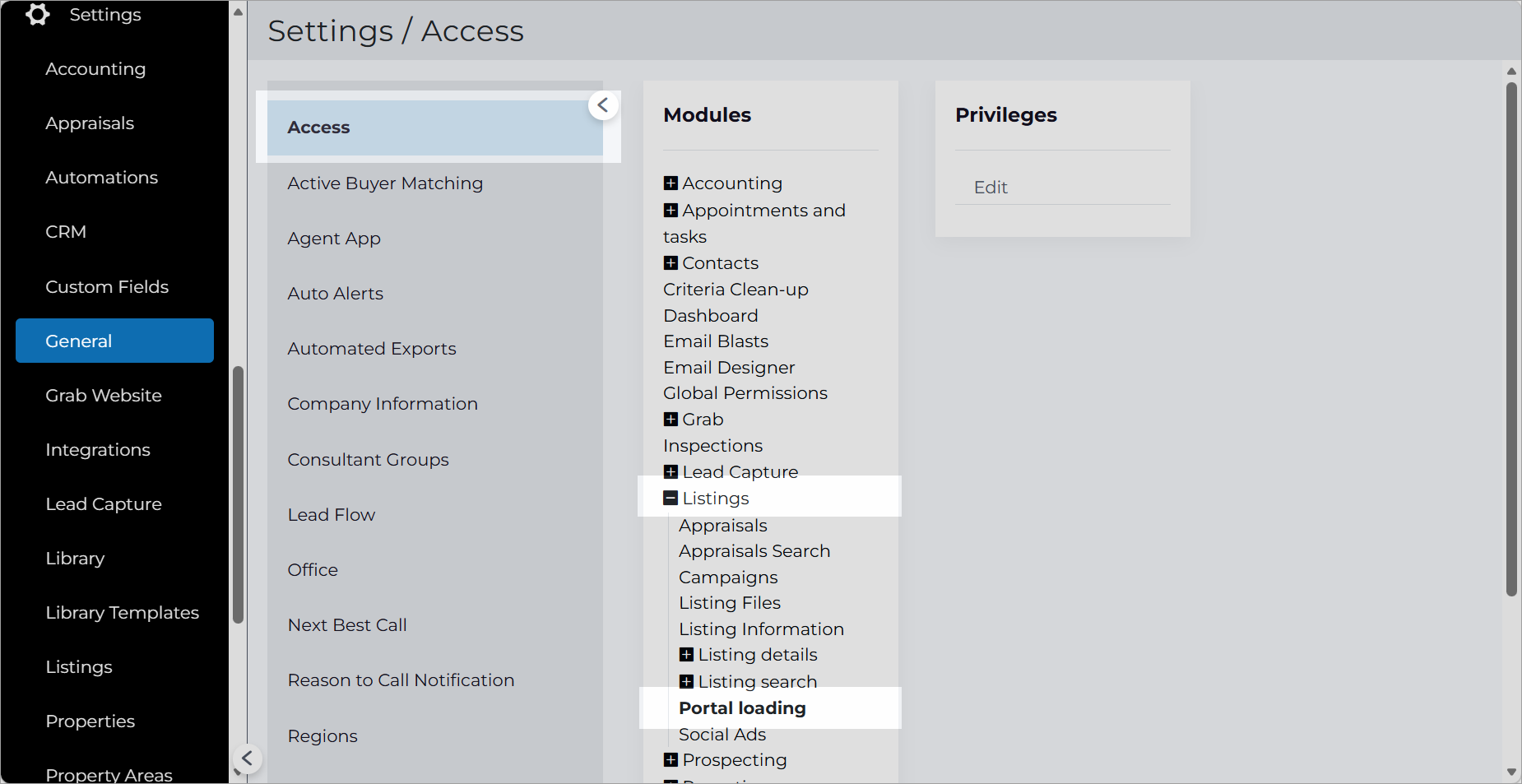This screenshot has height=784, width=1522.
Task: Collapse the main sidebar using bottom chevron
Action: 247,758
